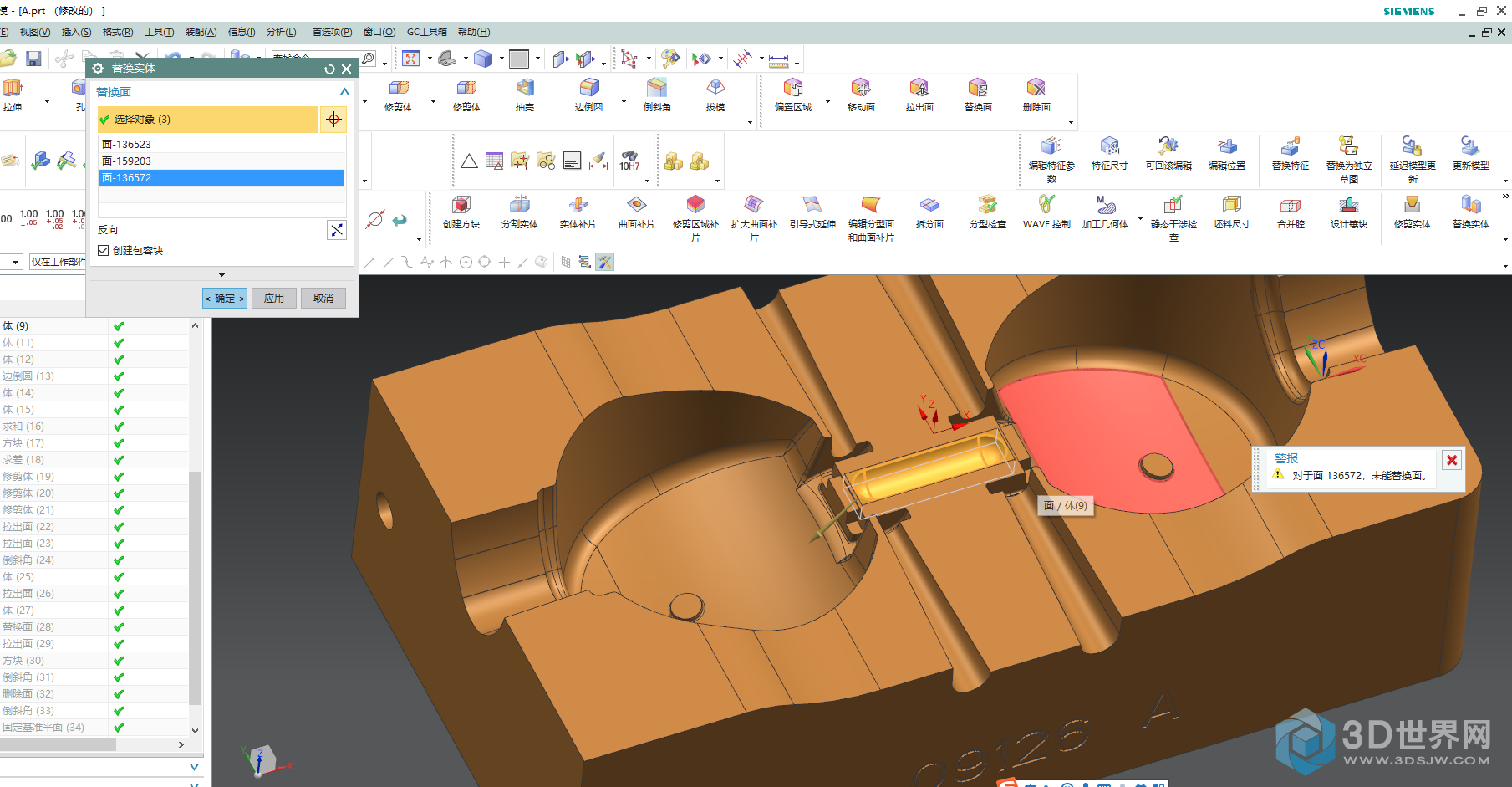
Task: Expand the toolbar overflow double-chevron
Action: pos(1505,197)
